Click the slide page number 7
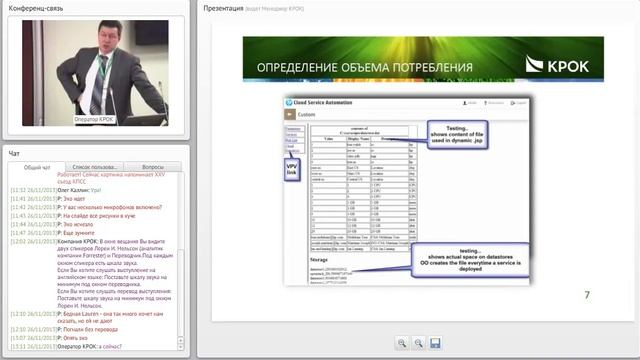The image size is (640, 360). pos(587,295)
